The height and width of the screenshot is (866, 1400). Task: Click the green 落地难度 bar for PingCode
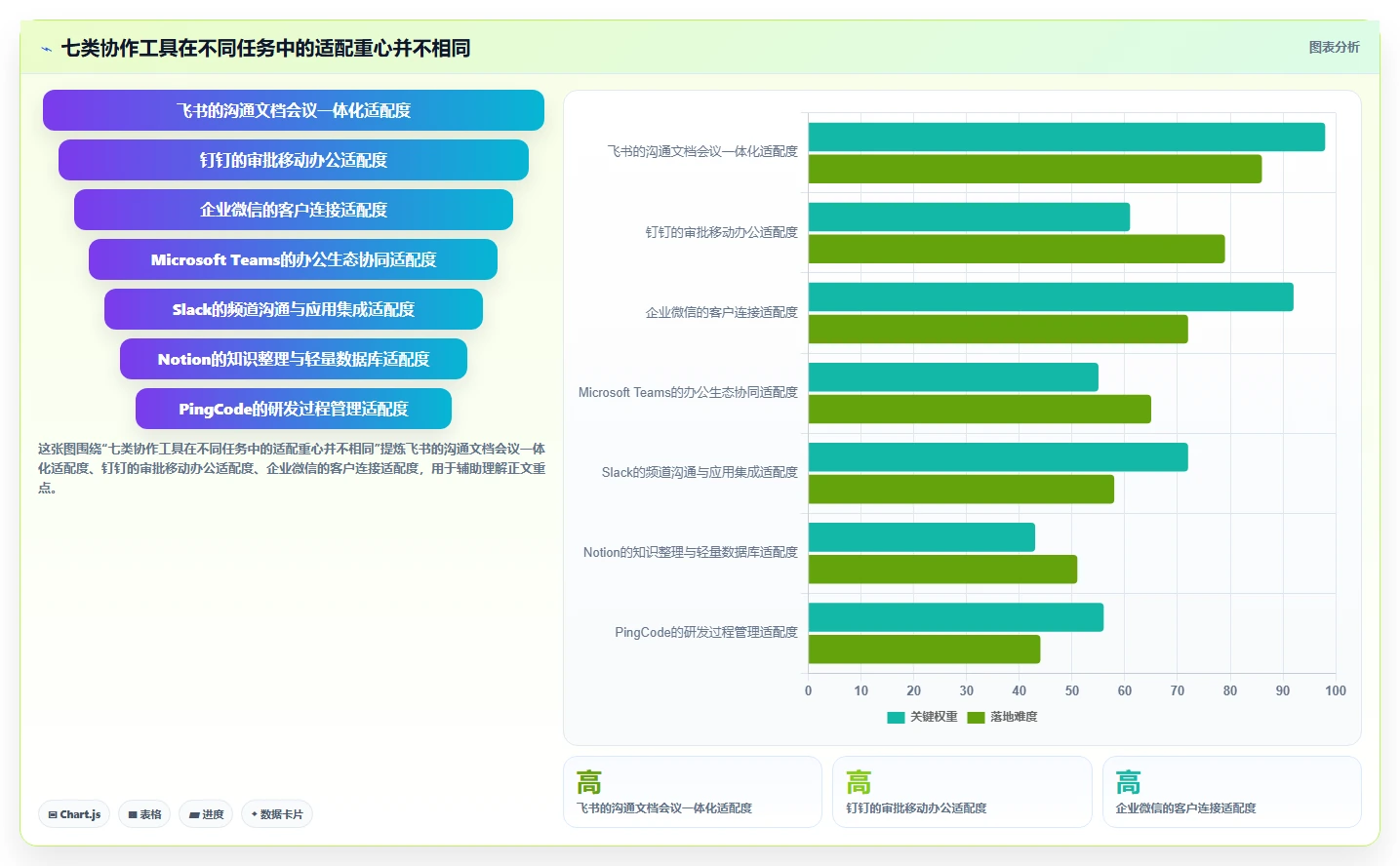click(924, 649)
